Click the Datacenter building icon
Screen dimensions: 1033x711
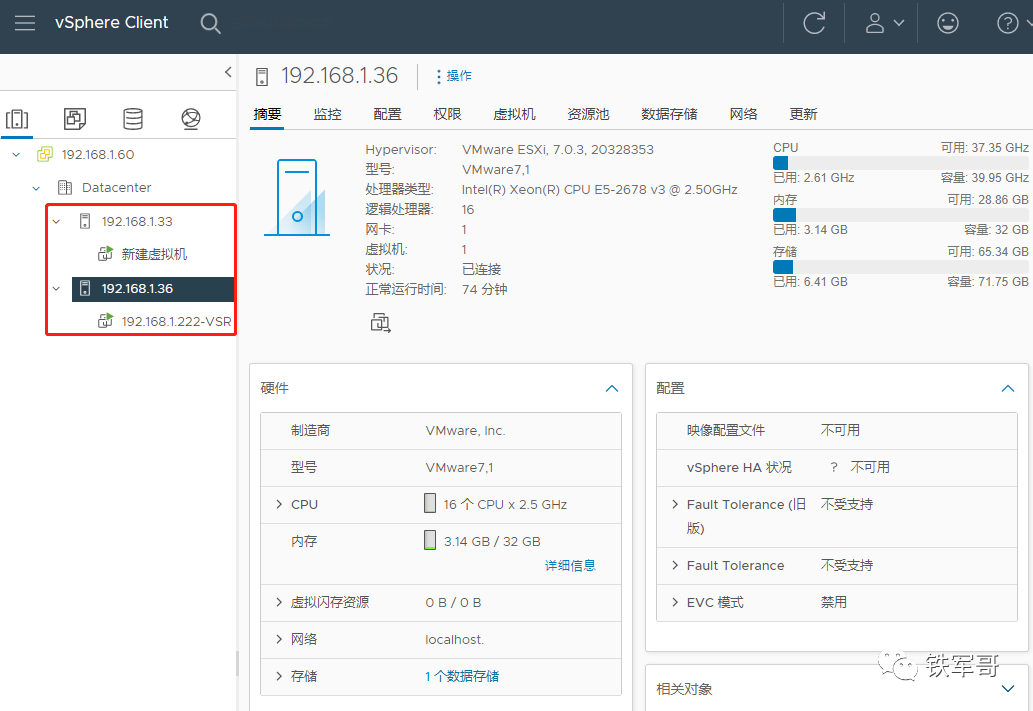click(x=65, y=188)
